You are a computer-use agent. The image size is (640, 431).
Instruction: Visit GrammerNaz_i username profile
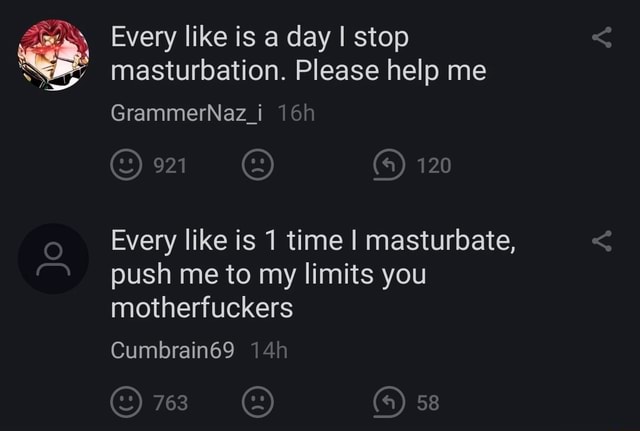coord(187,113)
